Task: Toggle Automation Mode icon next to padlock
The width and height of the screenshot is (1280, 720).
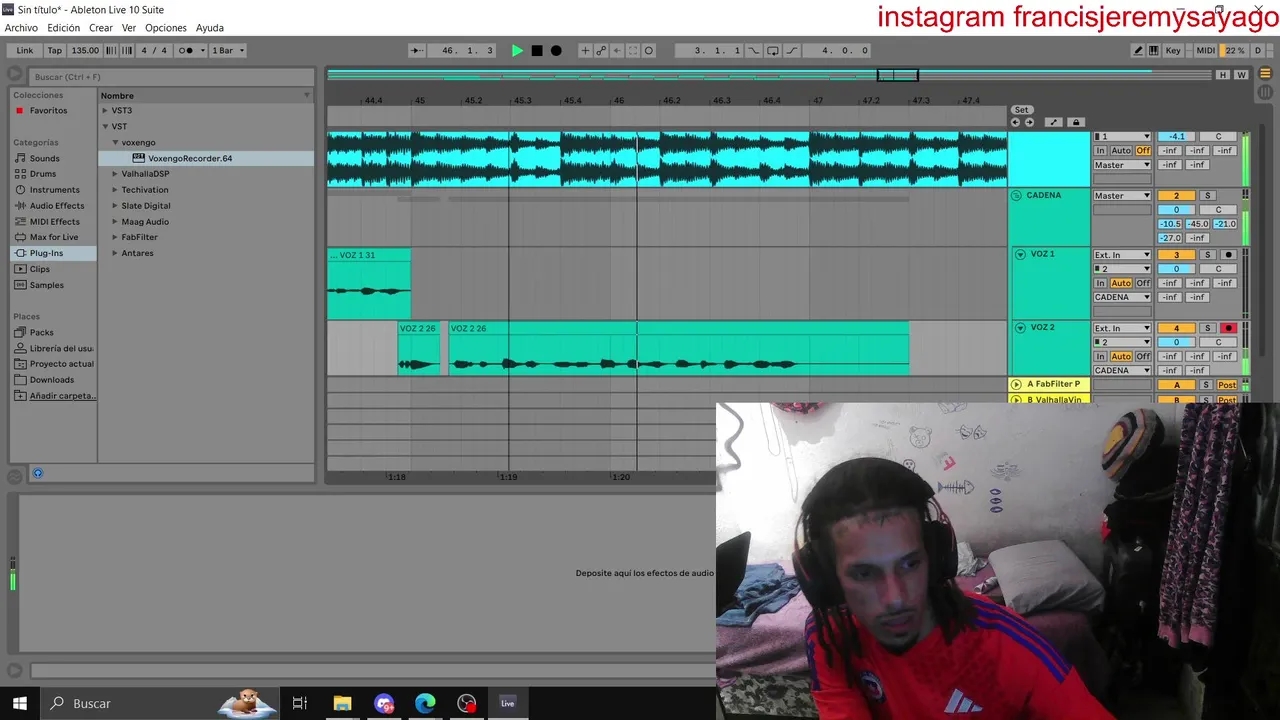Action: [1053, 122]
